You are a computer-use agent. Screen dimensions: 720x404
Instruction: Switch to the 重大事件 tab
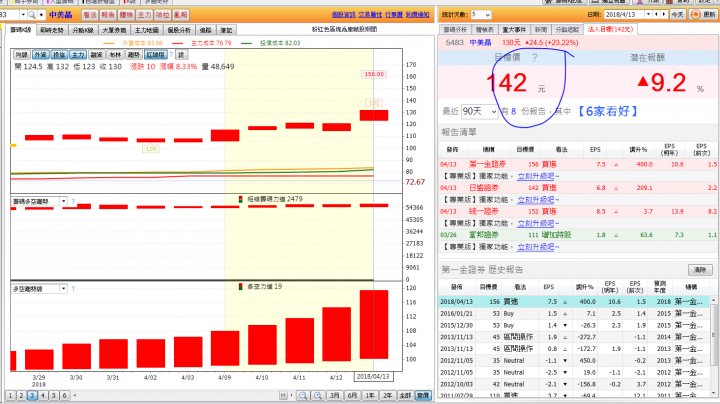[514, 29]
